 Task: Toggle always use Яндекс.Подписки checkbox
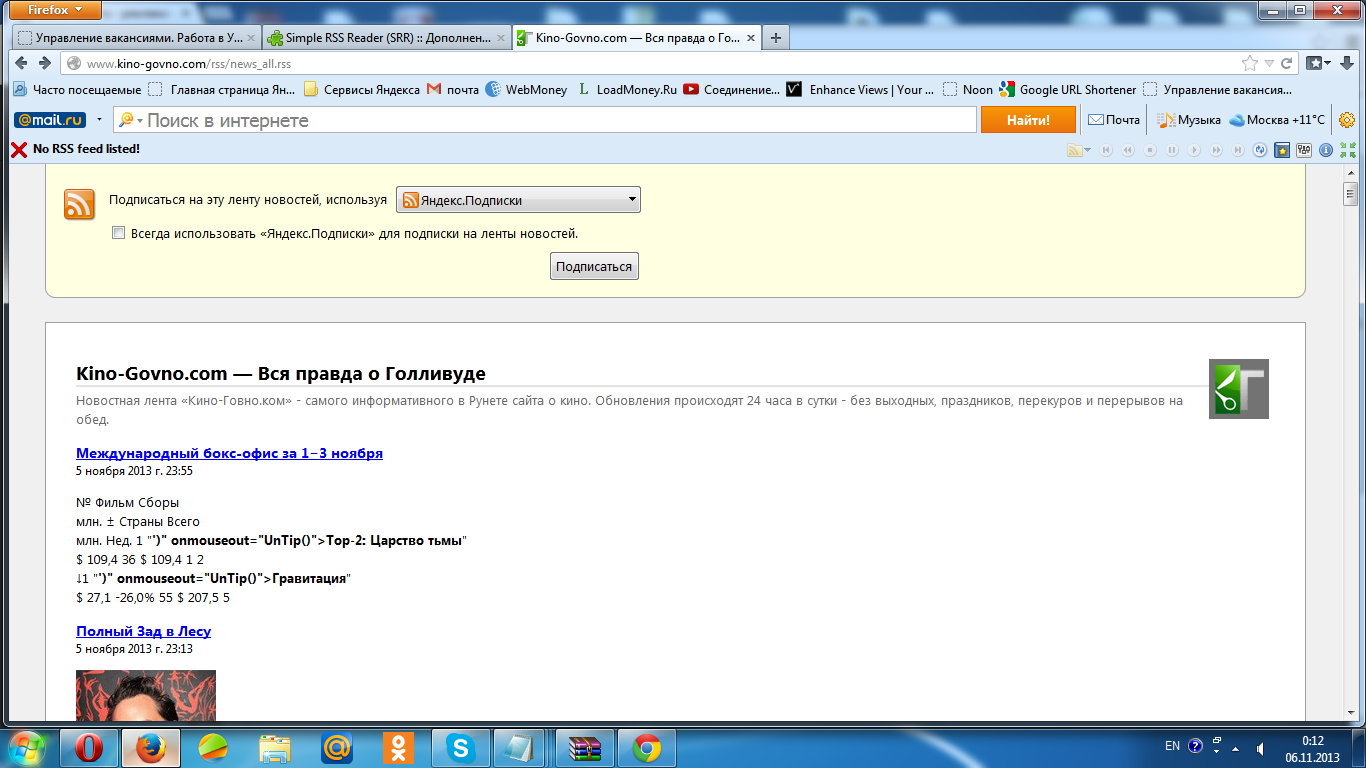pos(119,233)
